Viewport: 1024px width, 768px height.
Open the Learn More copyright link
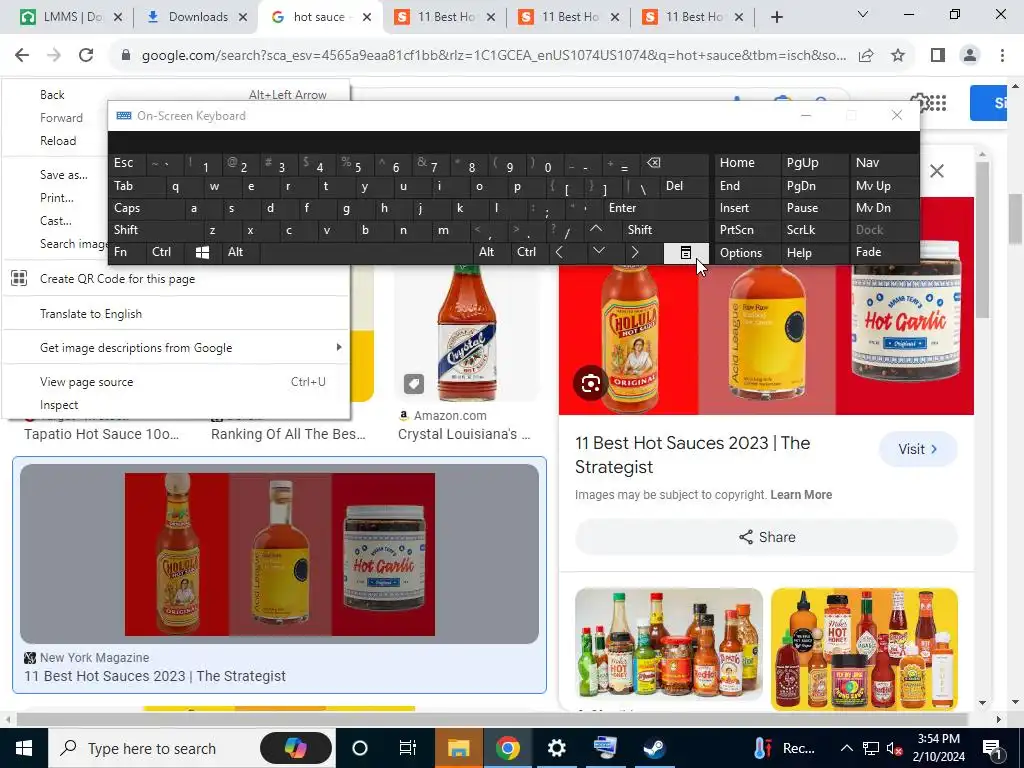[801, 495]
